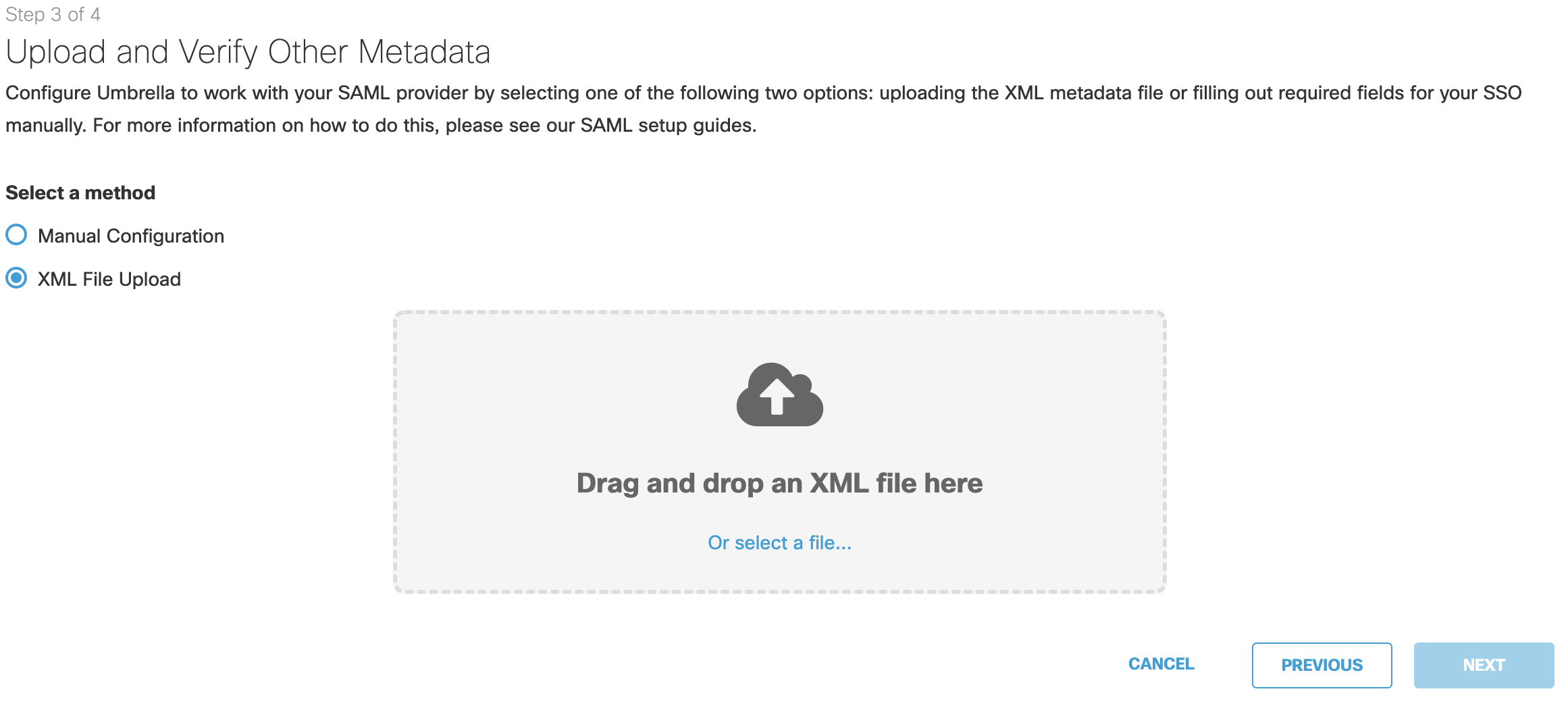Viewport: 1568px width, 708px height.
Task: Click the "Manual Configuration" label text
Action: pos(131,236)
